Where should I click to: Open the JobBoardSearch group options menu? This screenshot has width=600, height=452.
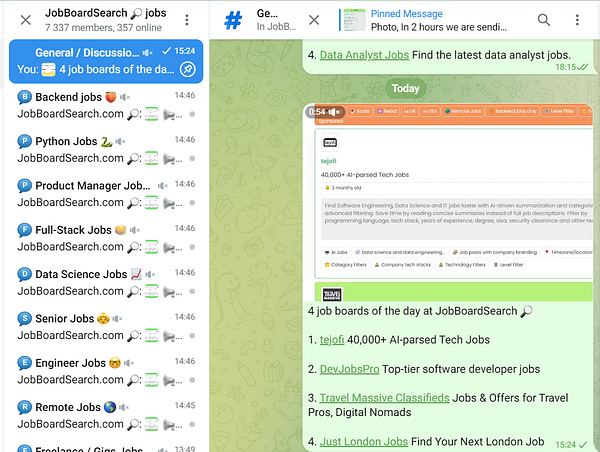tap(187, 20)
